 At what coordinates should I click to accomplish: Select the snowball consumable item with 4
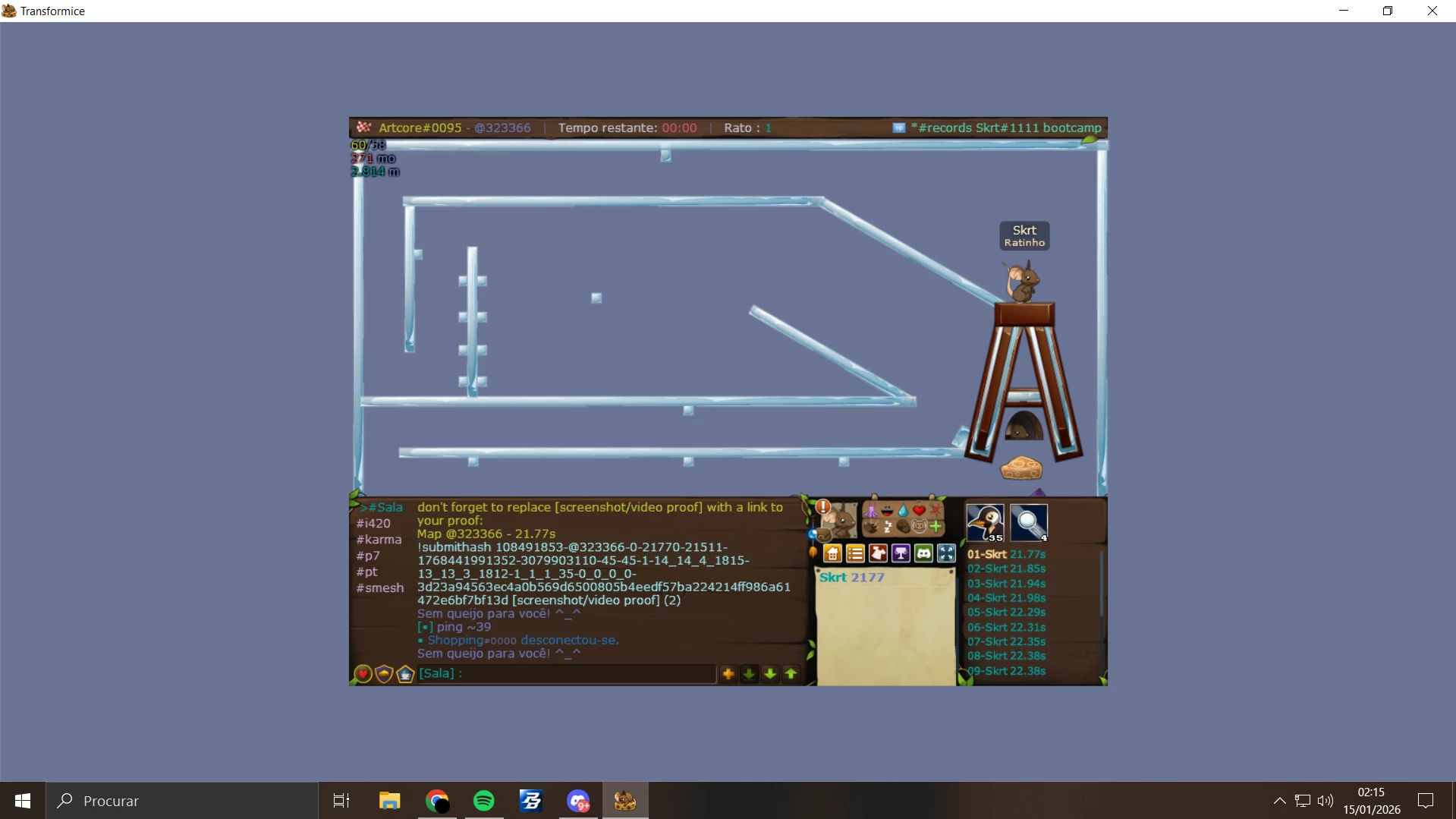pyautogui.click(x=1029, y=523)
